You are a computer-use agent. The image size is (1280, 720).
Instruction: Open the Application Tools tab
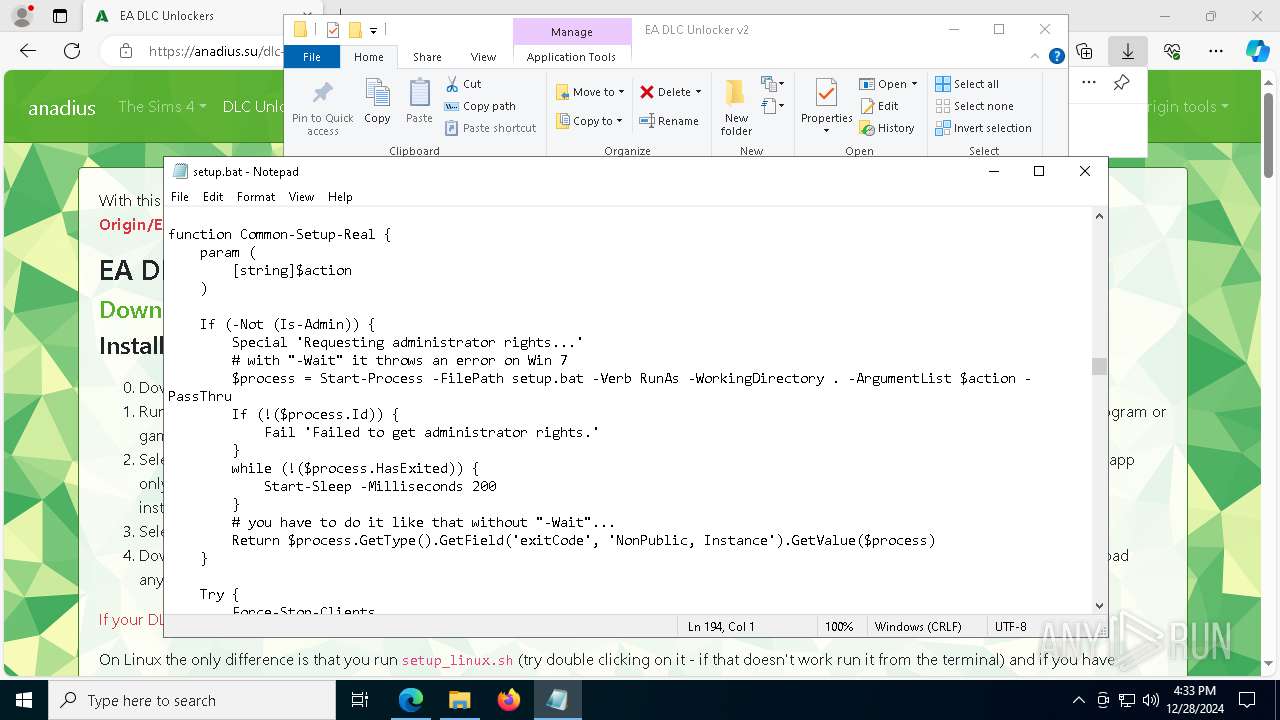pos(571,57)
